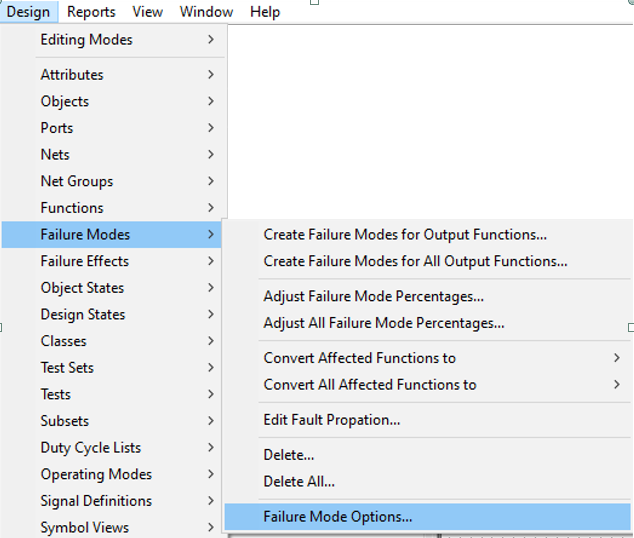Select Adjust Failure Mode Percentages

tap(427, 296)
